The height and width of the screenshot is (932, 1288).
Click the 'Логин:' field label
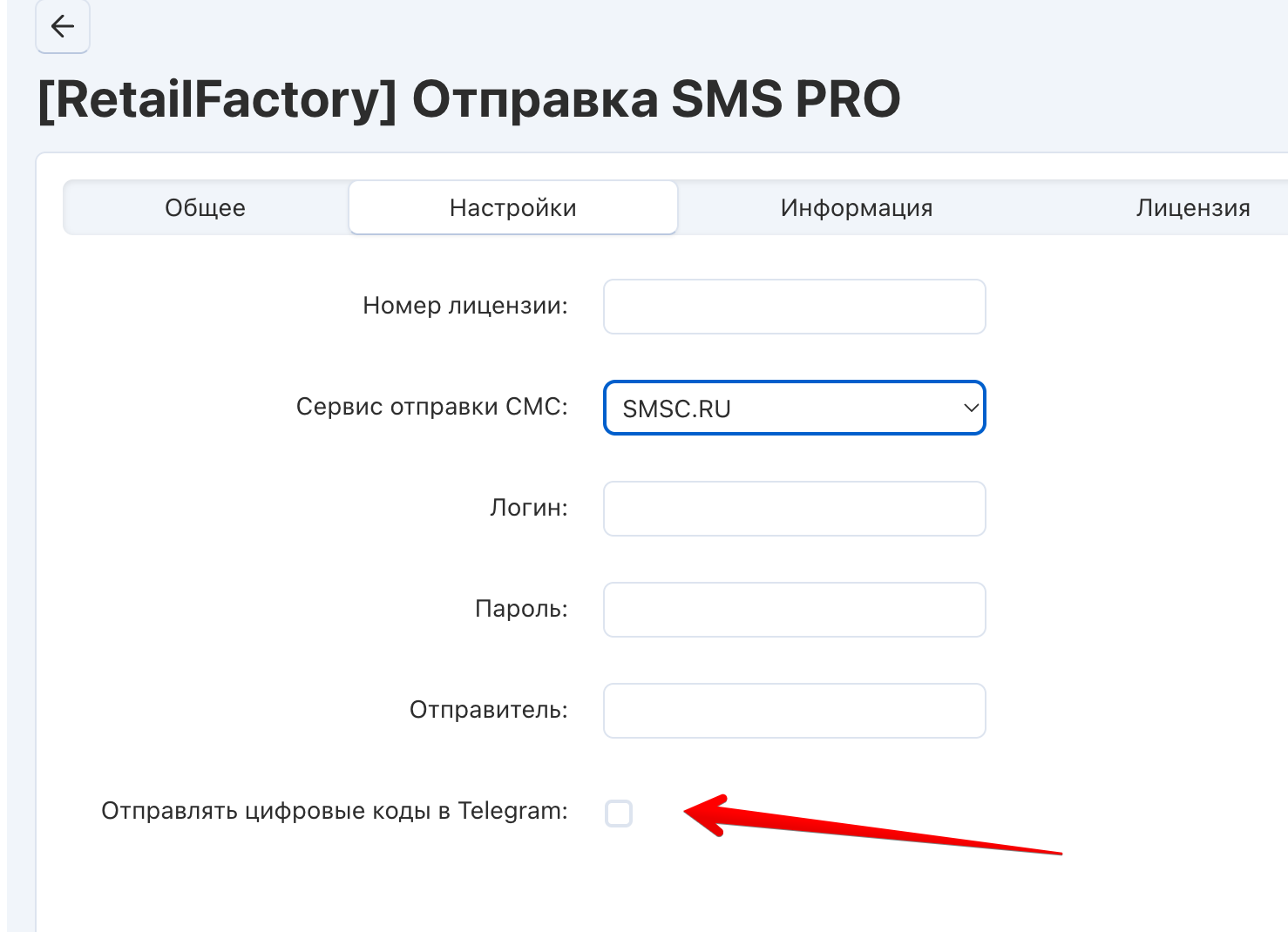pos(528,508)
